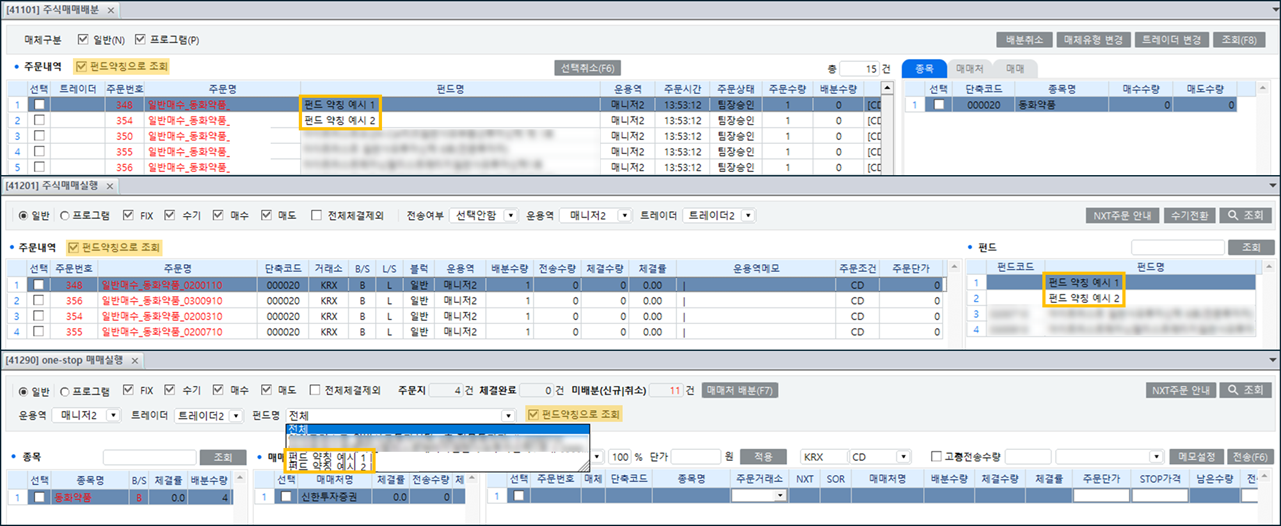Switch to the 매매처 tab
The height and width of the screenshot is (526, 1281).
tap(968, 68)
